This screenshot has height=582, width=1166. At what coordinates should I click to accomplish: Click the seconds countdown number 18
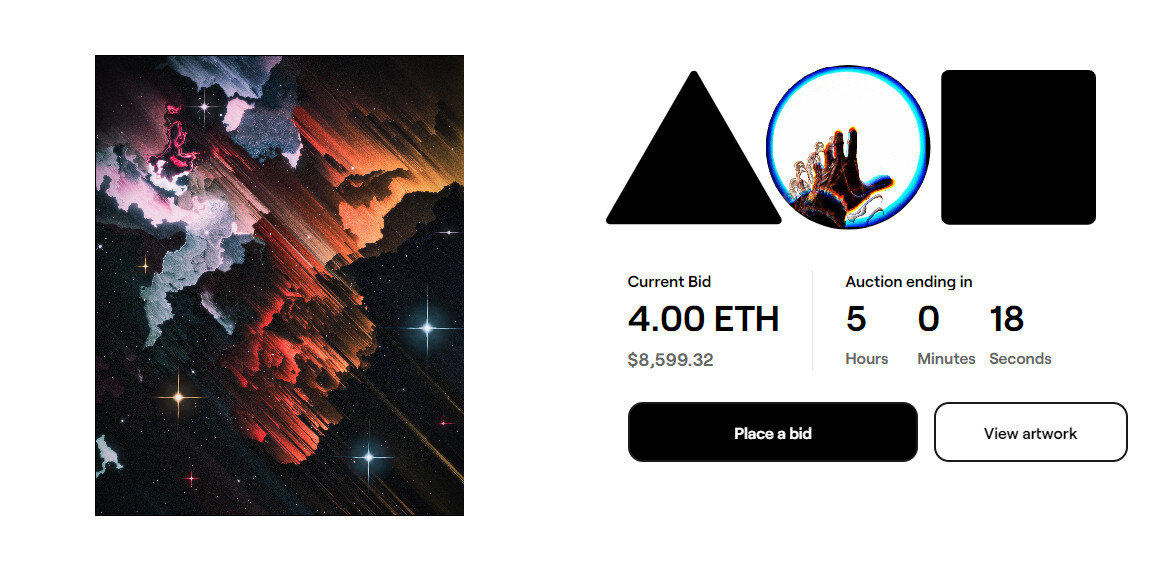tap(1006, 319)
